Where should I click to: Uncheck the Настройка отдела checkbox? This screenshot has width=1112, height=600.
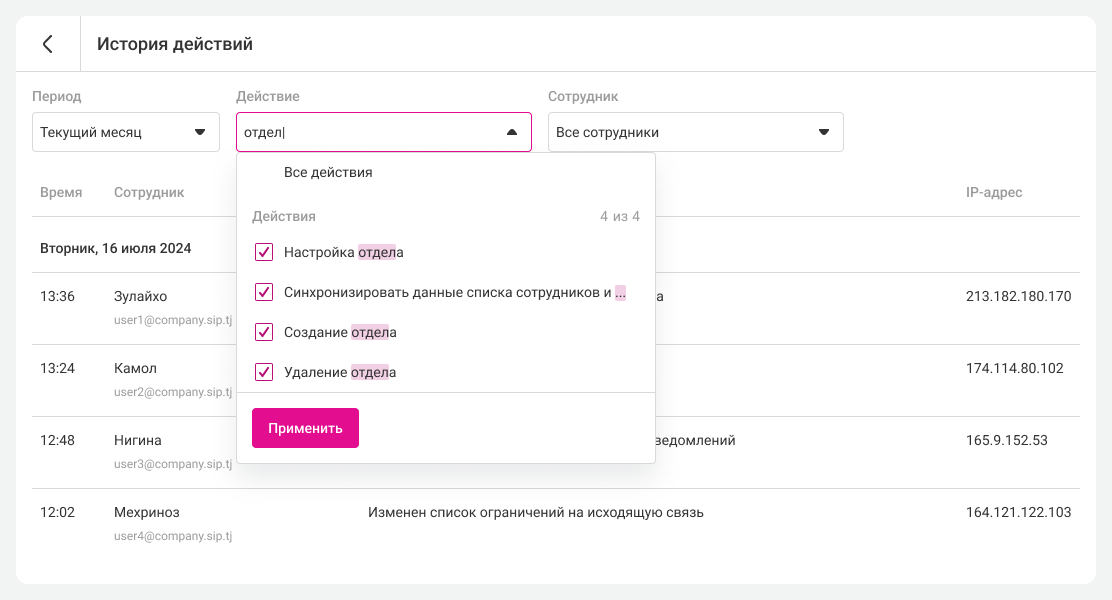click(264, 252)
